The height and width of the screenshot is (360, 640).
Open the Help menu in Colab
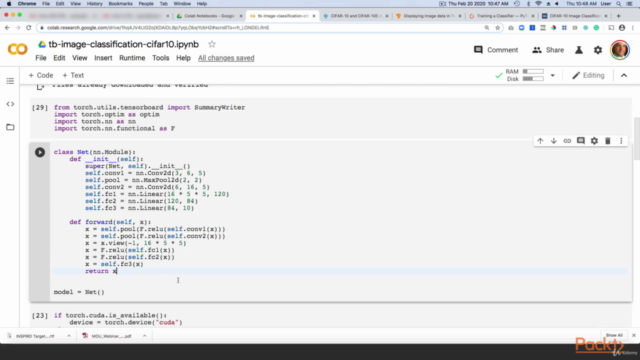183,58
